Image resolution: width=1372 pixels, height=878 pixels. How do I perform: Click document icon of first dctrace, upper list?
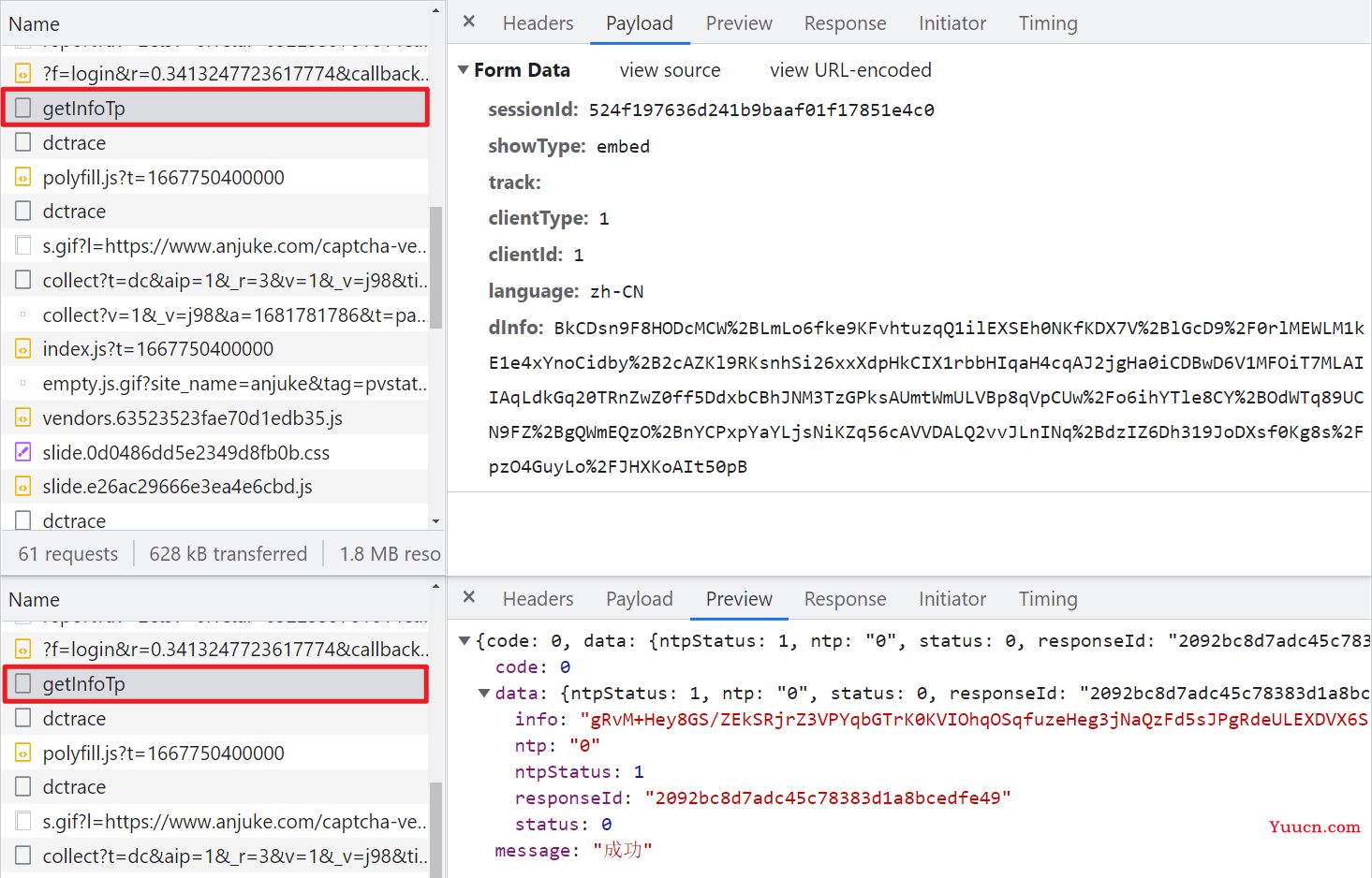click(23, 142)
